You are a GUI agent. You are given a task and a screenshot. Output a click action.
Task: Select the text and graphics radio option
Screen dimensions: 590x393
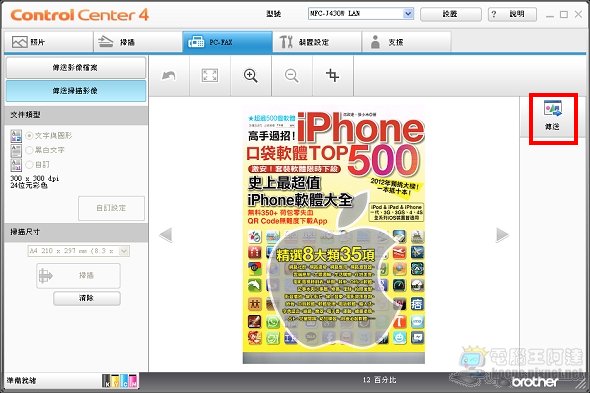(29, 136)
